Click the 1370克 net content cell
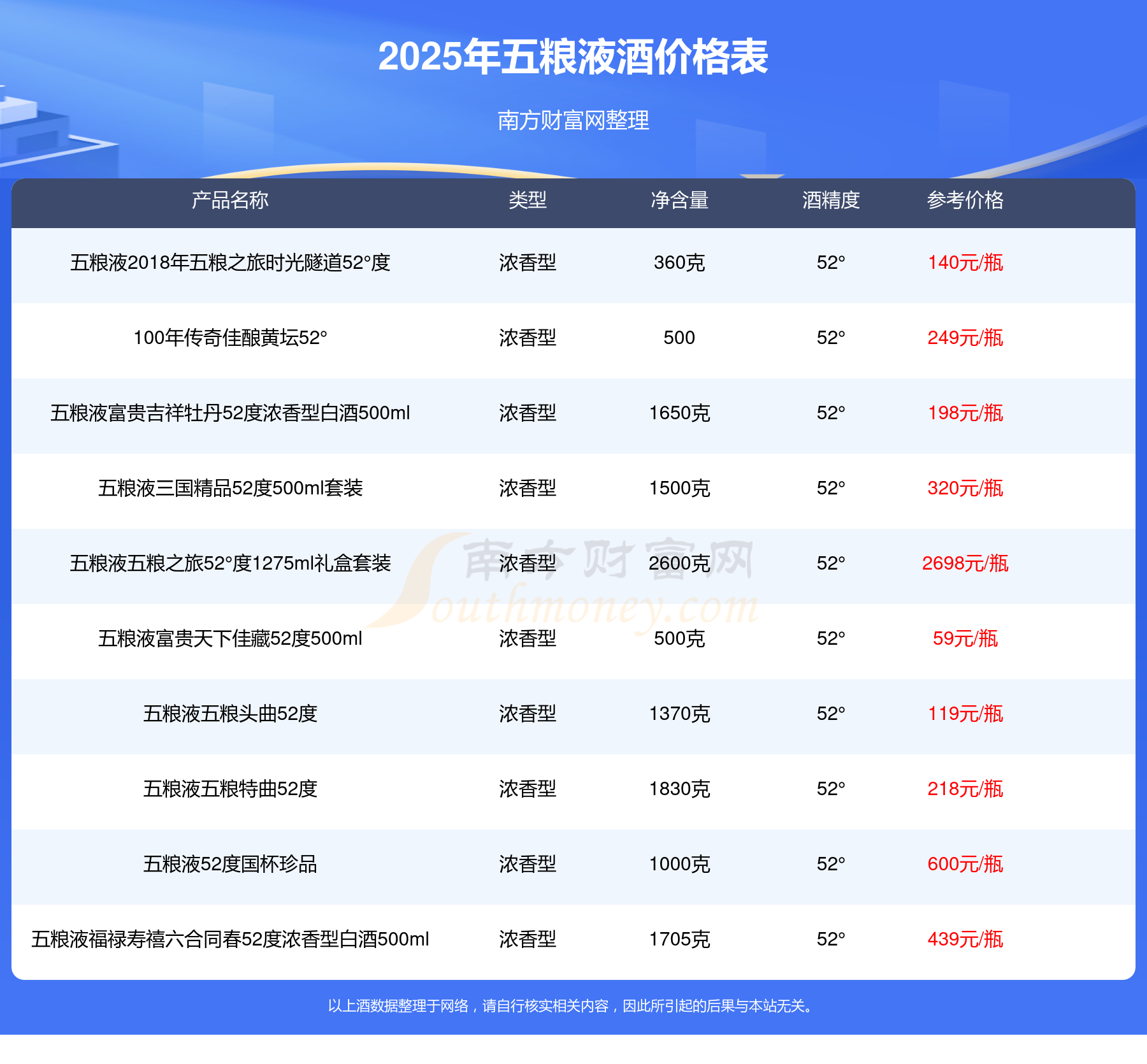Image resolution: width=1147 pixels, height=1064 pixels. pos(679,714)
